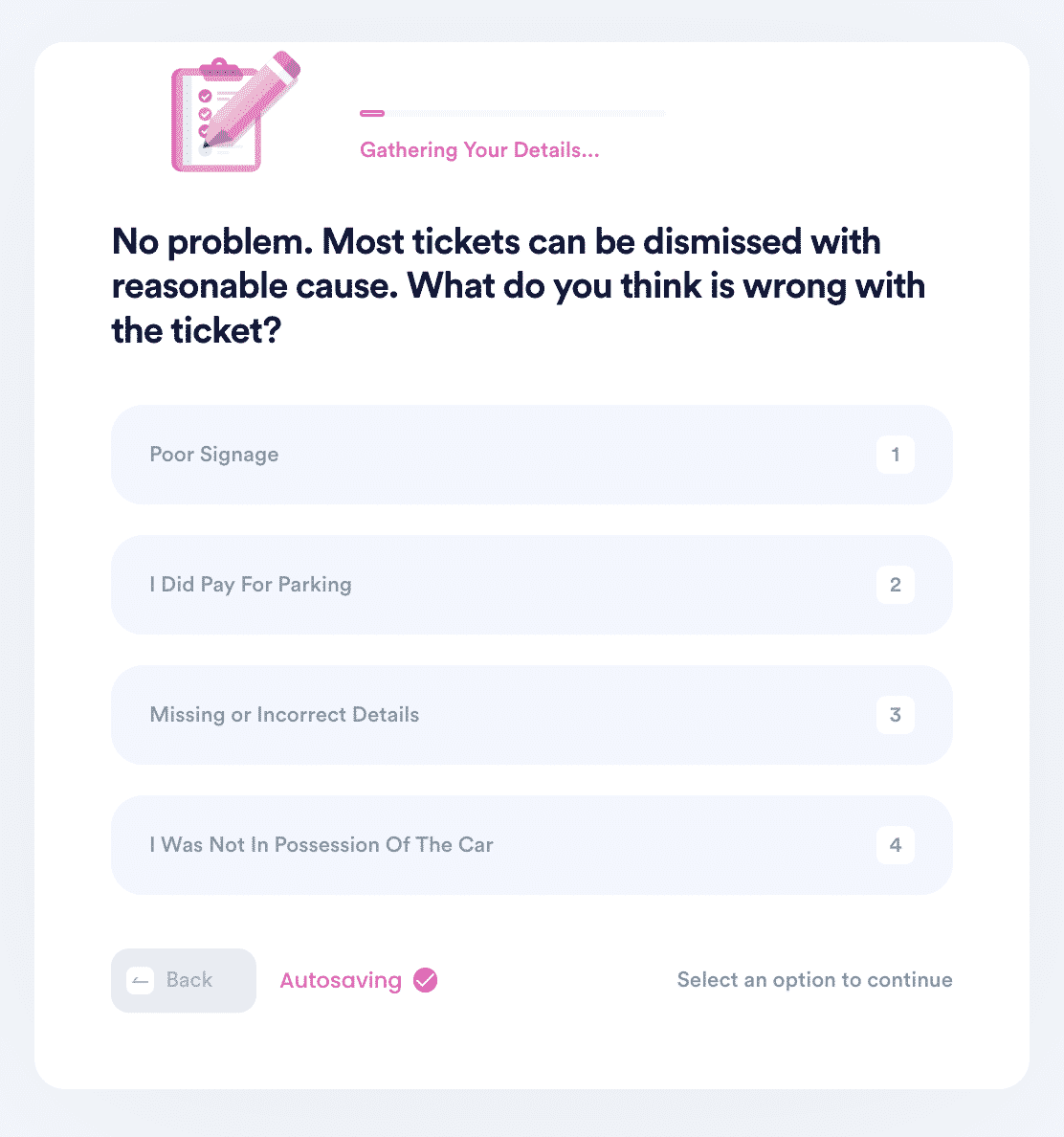This screenshot has height=1137, width=1064.
Task: Click the number 2 shortcut badge
Action: tap(896, 585)
